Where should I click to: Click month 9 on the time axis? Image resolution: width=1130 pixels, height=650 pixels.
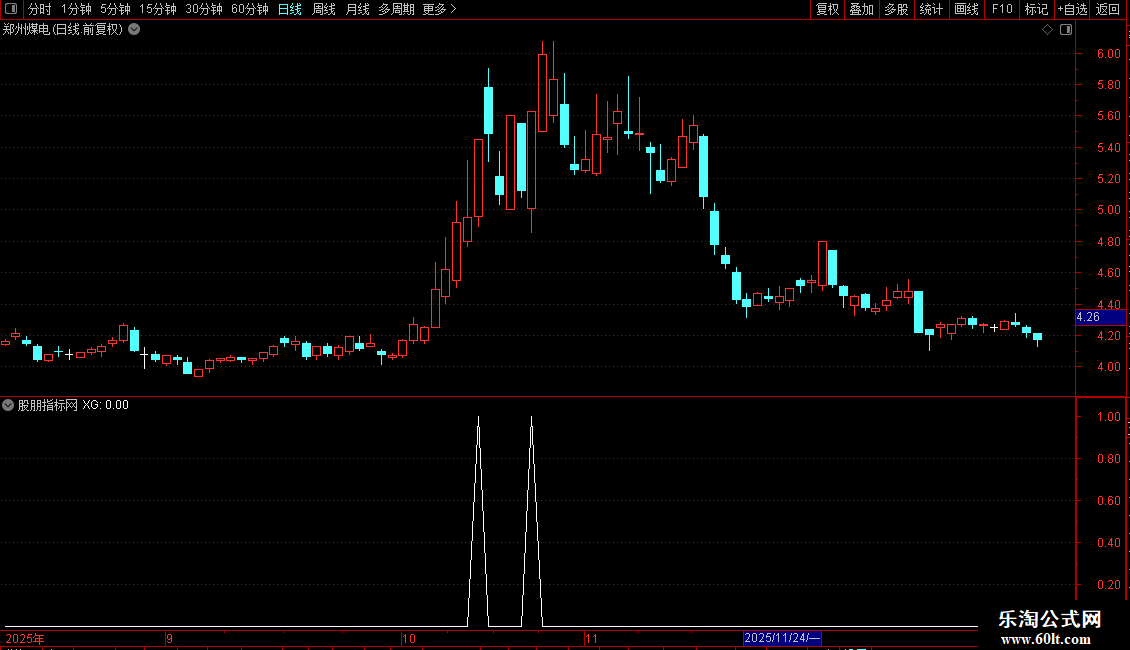tap(169, 638)
